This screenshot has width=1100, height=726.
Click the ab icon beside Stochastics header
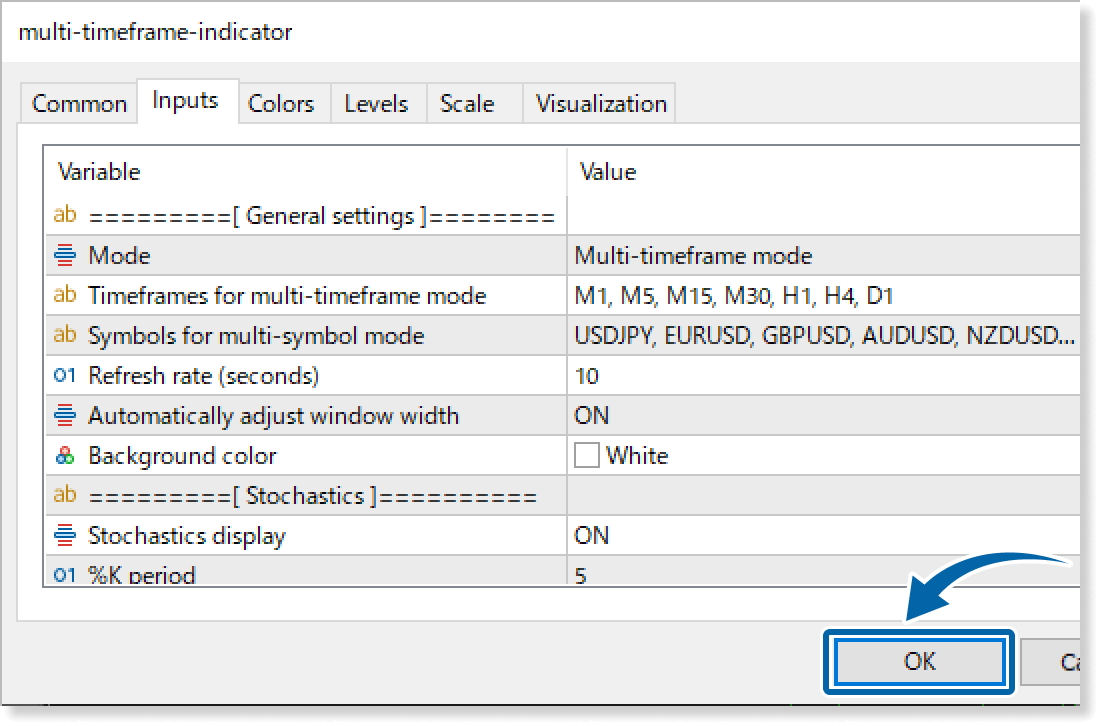pos(65,495)
